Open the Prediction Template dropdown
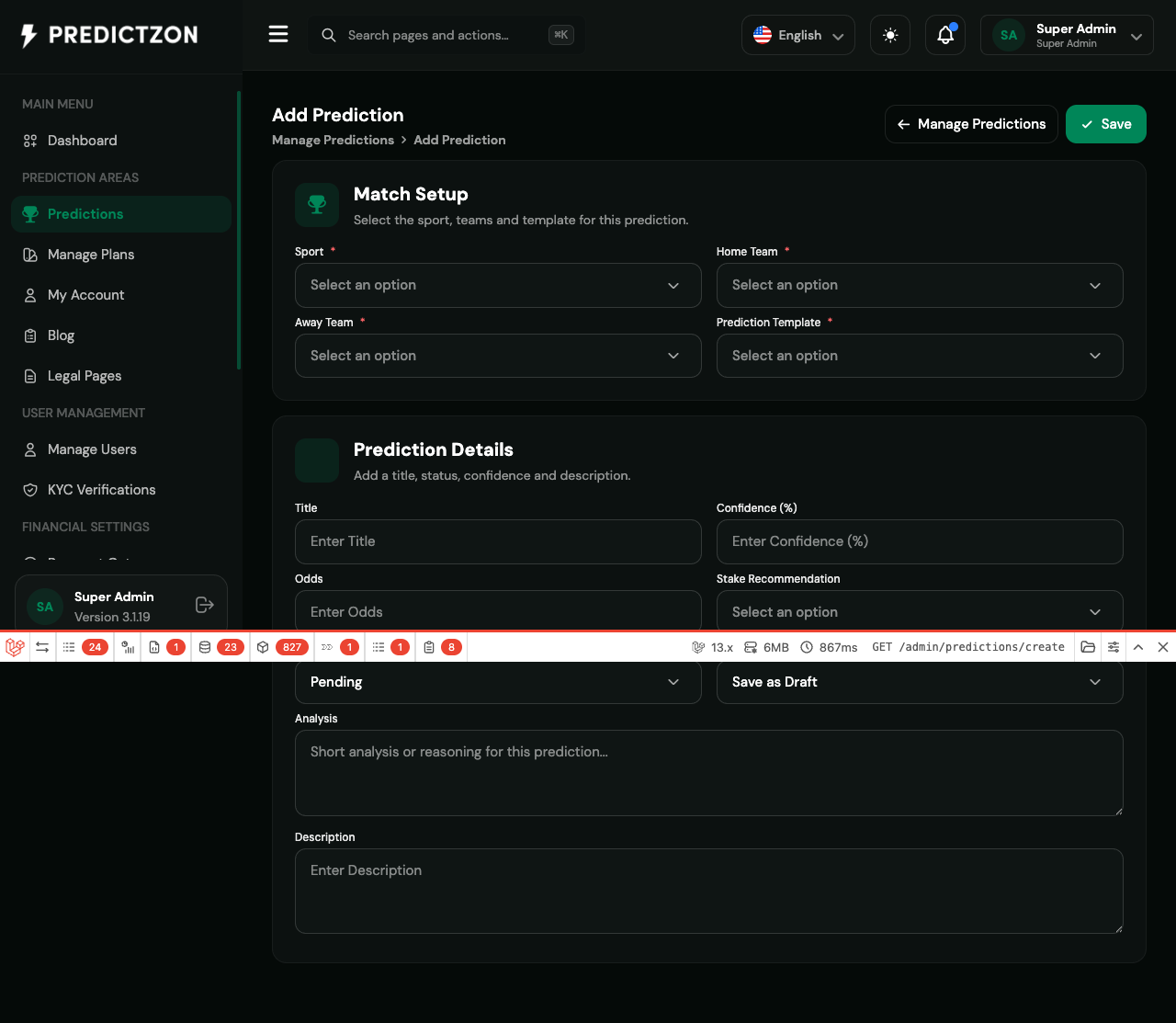 [920, 356]
